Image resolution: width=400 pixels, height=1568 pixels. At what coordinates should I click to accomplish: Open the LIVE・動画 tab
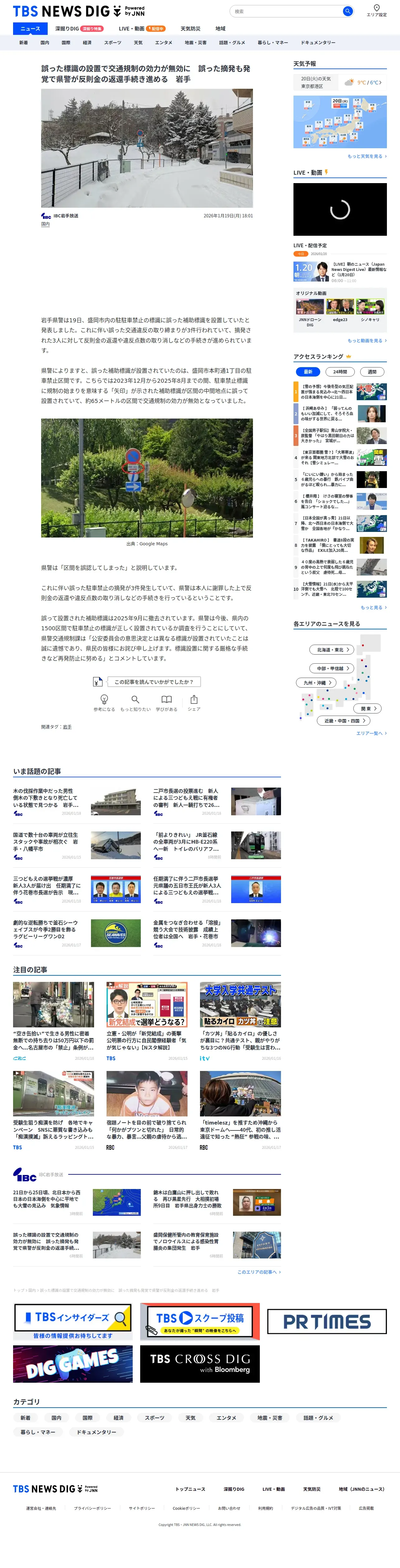point(142,29)
